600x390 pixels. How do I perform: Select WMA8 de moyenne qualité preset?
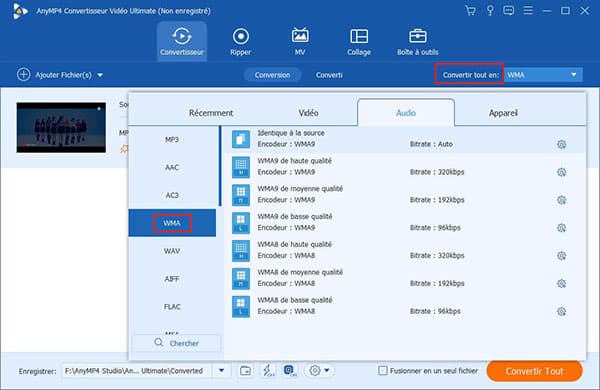(406, 278)
